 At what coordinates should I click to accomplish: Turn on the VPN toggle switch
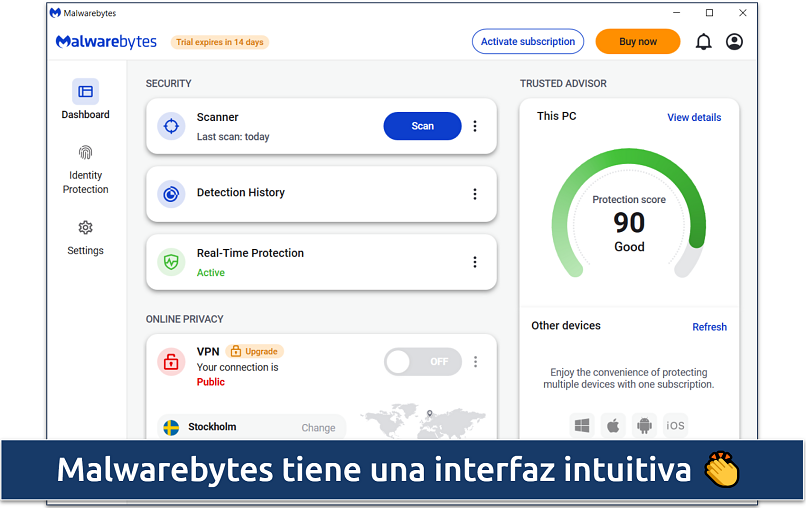tap(422, 362)
